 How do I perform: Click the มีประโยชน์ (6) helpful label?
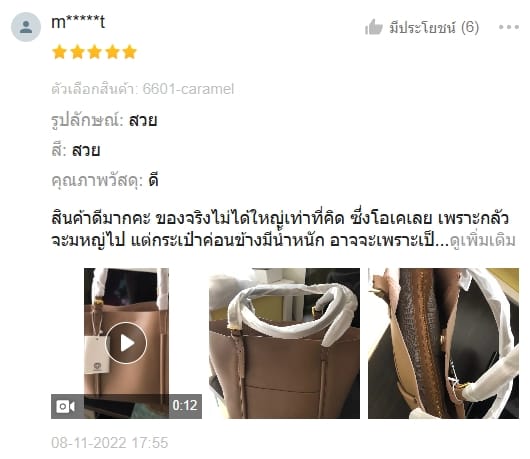point(434,27)
